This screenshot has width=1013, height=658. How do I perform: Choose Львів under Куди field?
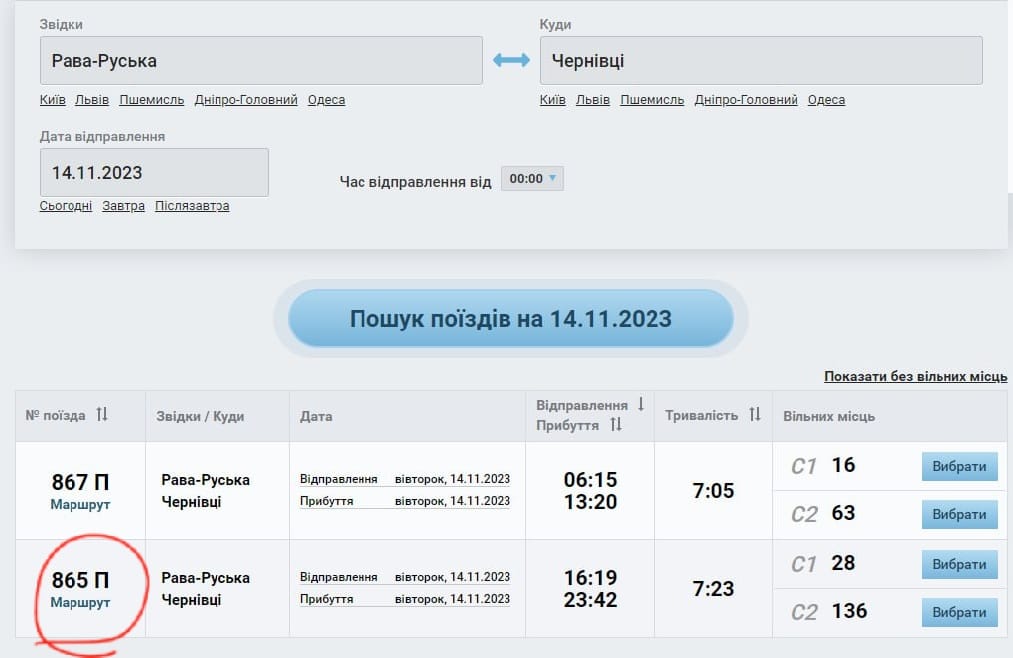[x=592, y=99]
